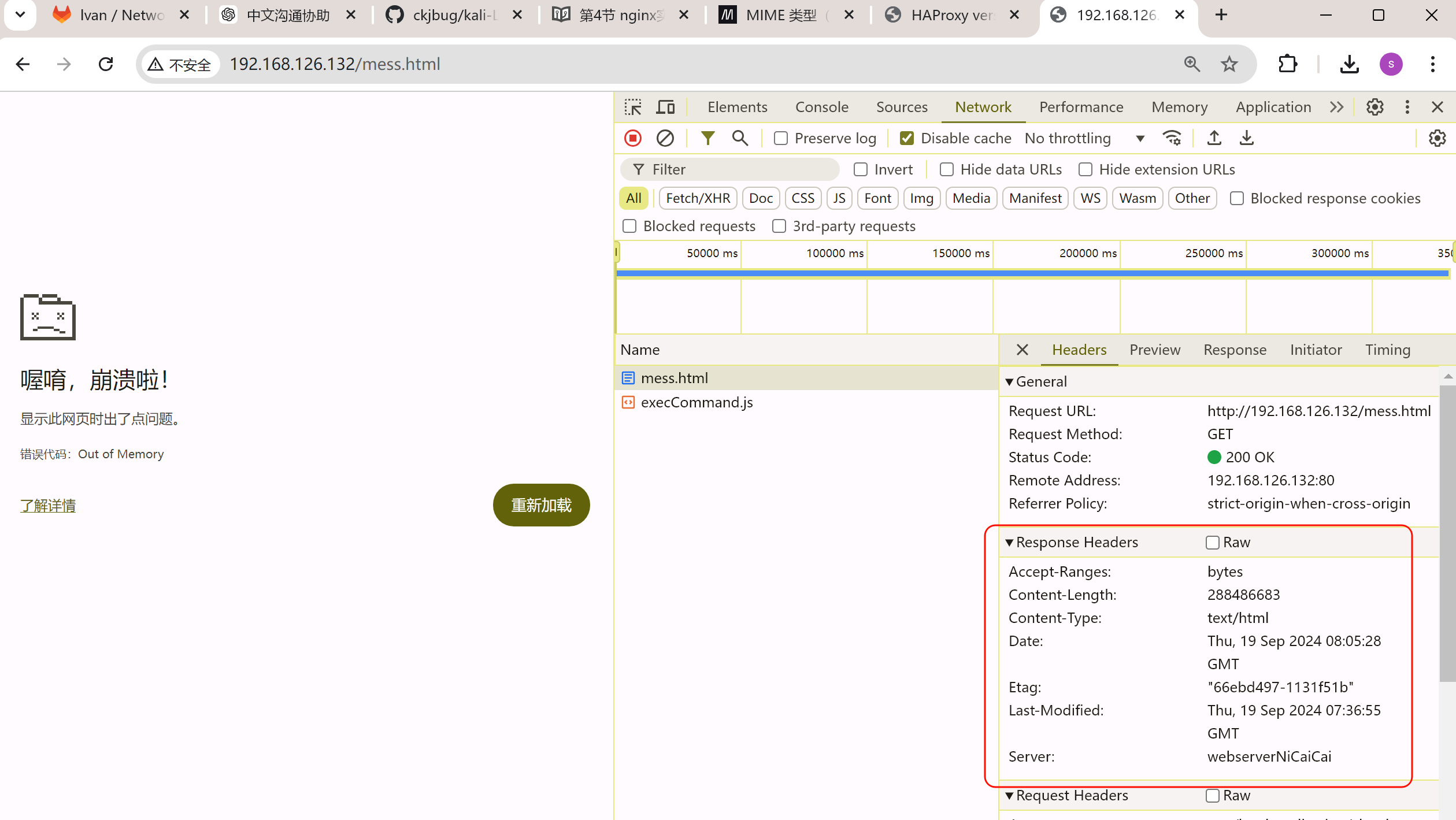Viewport: 1456px width, 820px height.
Task: Click the headers panel vertical scrollbar
Action: tap(1447, 532)
